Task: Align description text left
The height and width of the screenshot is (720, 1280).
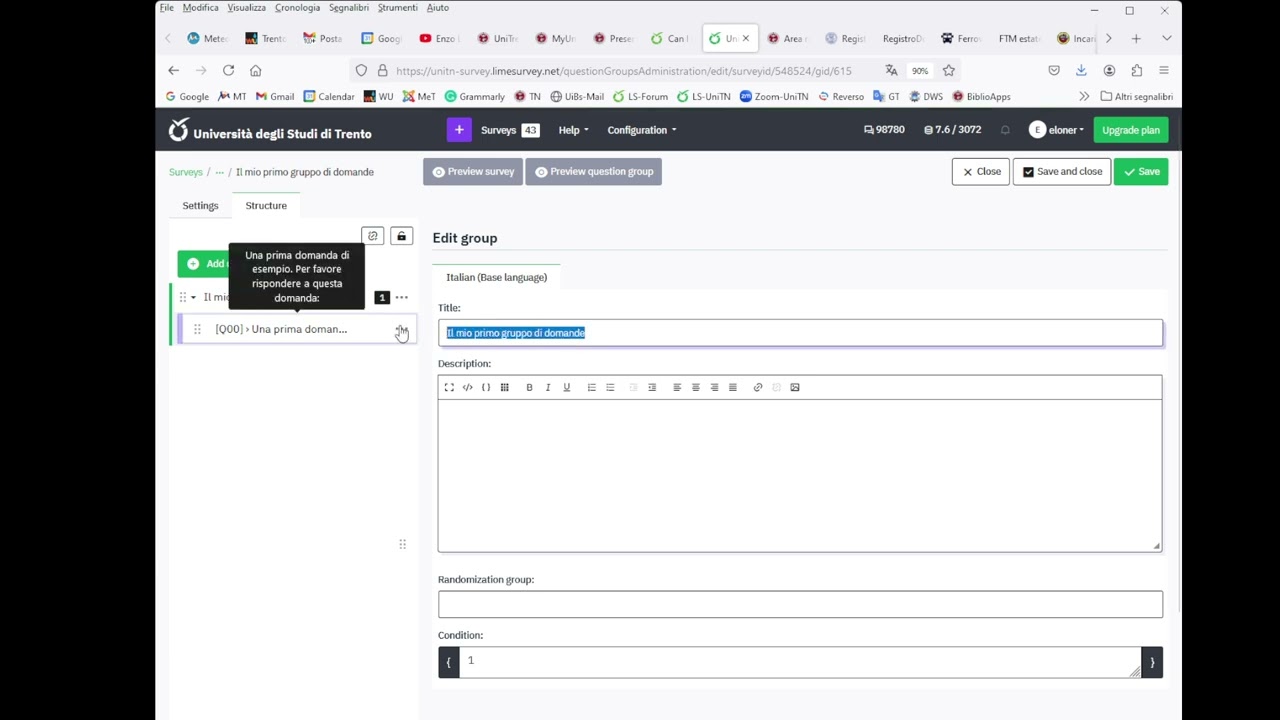Action: 677,387
